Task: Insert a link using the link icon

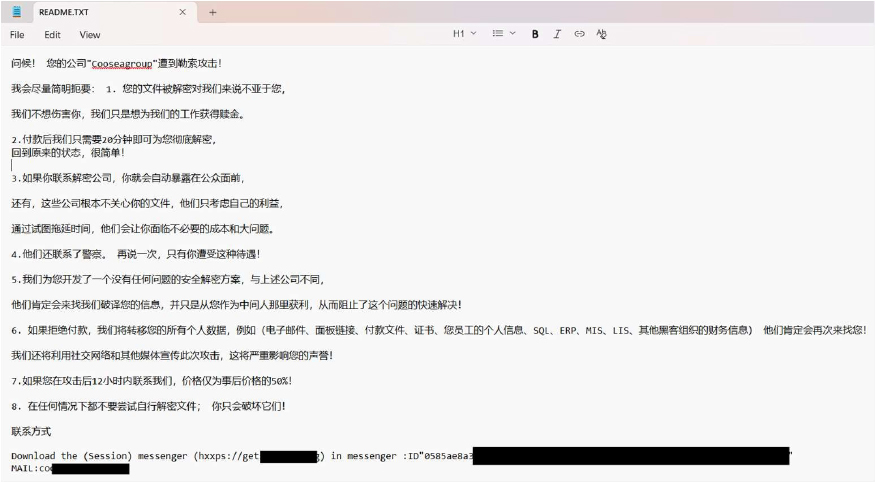Action: pyautogui.click(x=579, y=34)
